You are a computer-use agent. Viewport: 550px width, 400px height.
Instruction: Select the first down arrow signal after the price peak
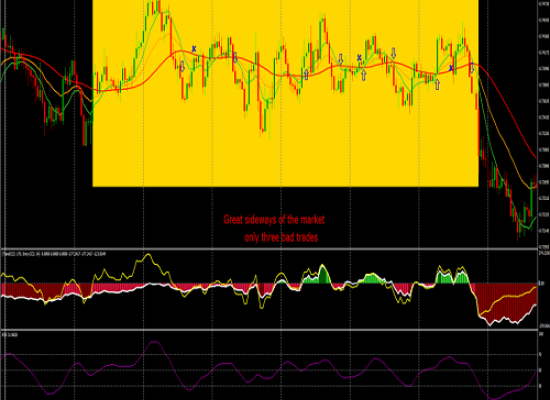[x=182, y=66]
